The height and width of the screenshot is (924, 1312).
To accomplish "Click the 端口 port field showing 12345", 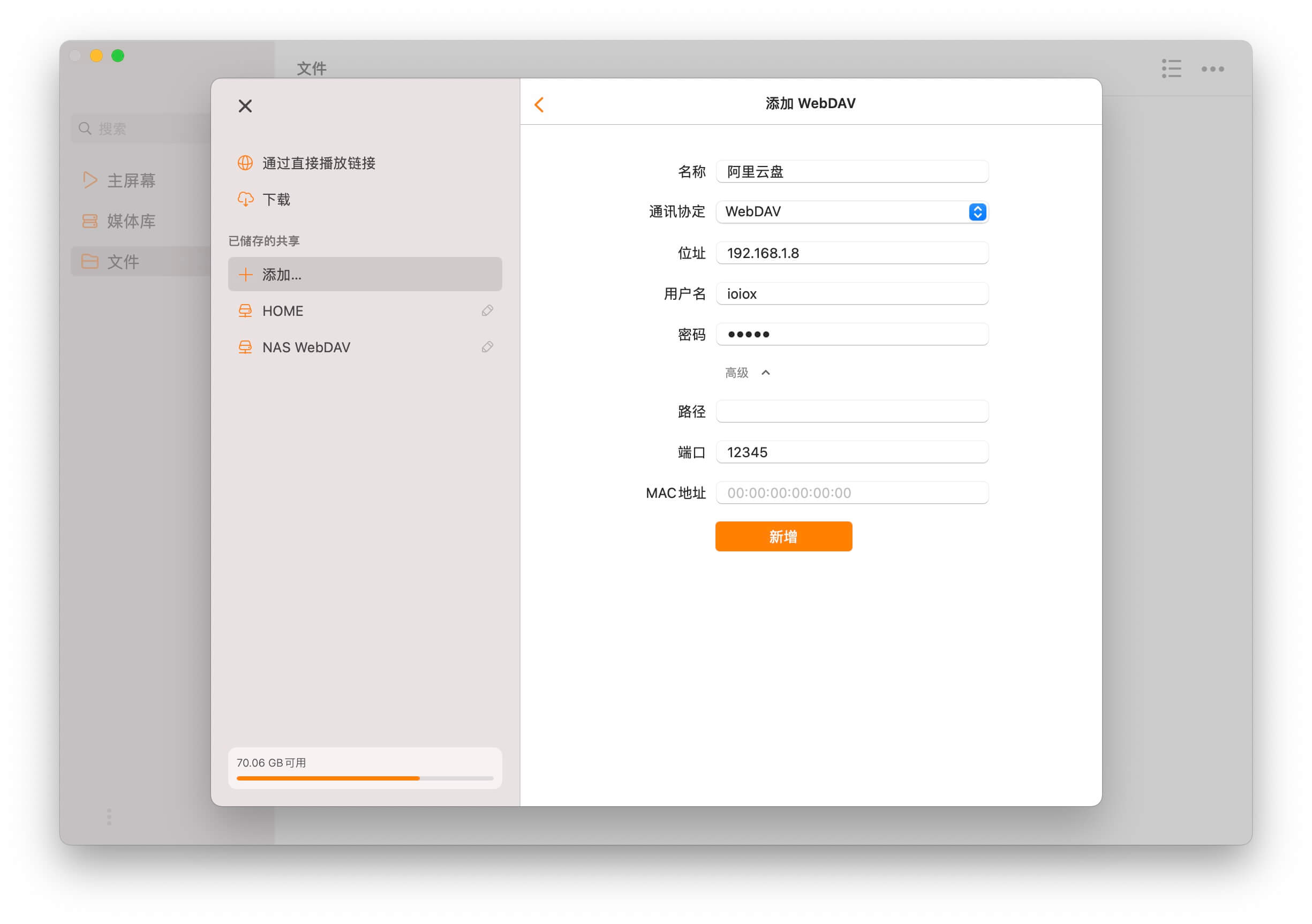I will click(x=851, y=452).
